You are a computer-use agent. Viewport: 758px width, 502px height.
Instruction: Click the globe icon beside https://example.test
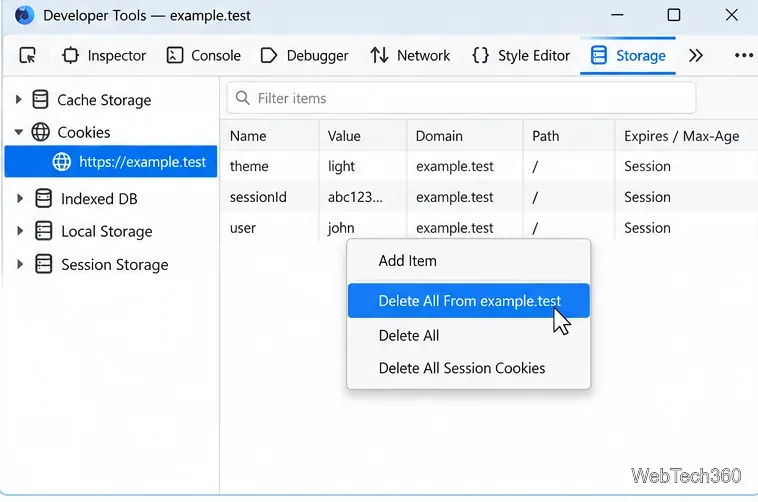click(61, 162)
